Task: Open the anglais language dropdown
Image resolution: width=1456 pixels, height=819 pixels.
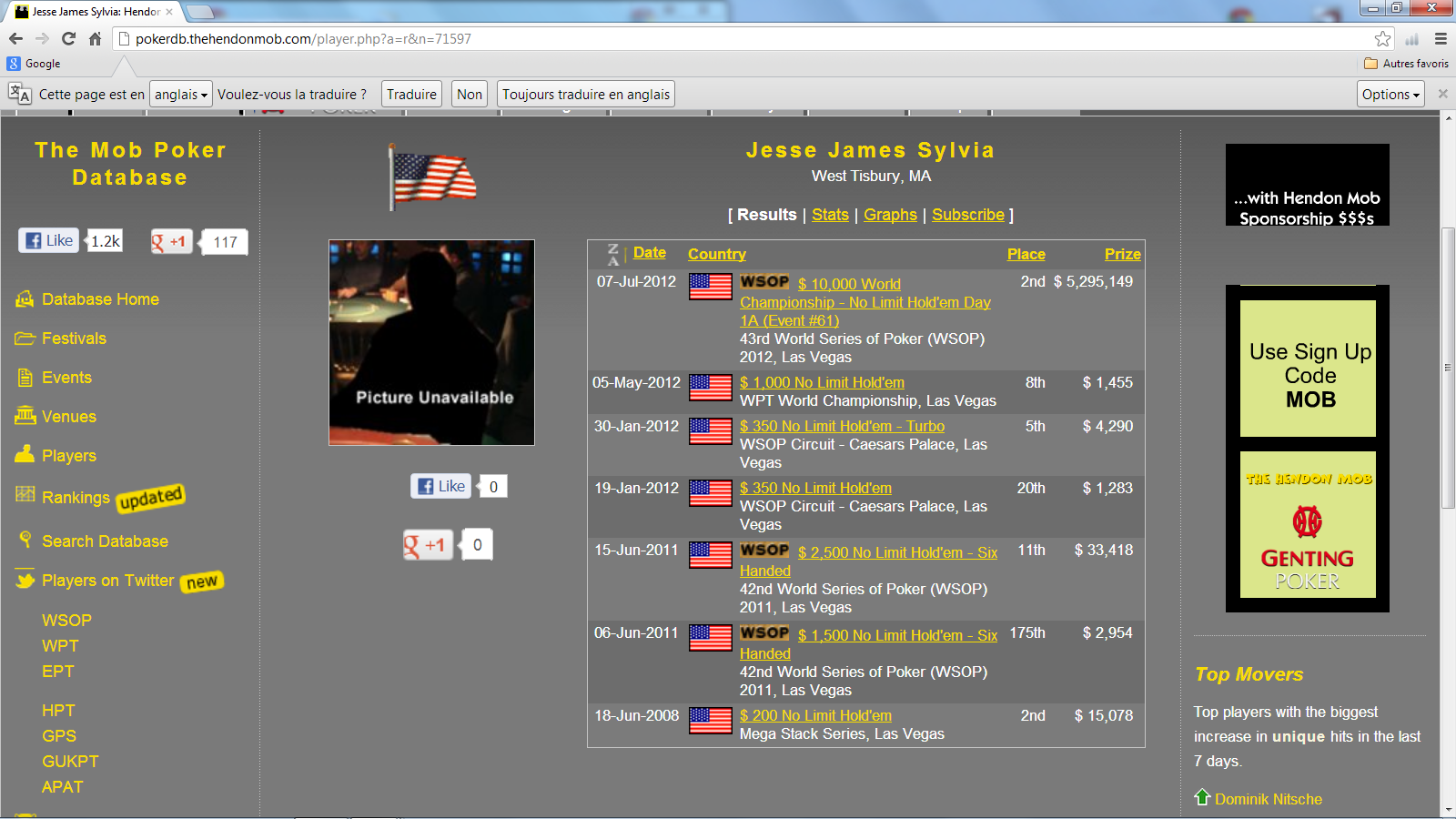Action: (x=181, y=94)
